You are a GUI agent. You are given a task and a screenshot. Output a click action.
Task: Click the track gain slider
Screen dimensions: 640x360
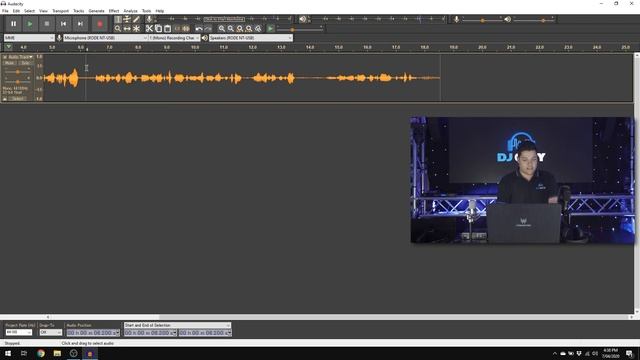(x=18, y=72)
